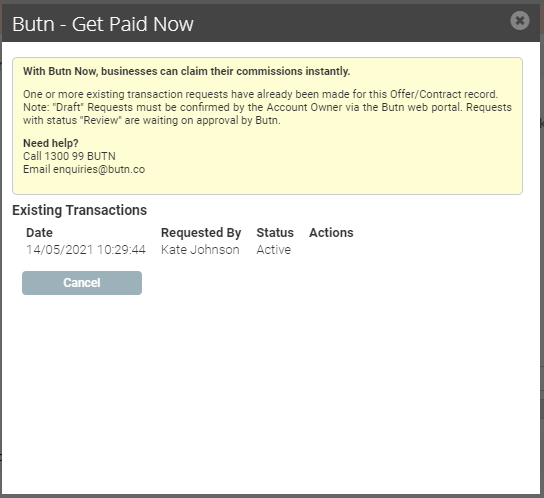
Task: Click the Need help? heading
Action: [x=51, y=143]
